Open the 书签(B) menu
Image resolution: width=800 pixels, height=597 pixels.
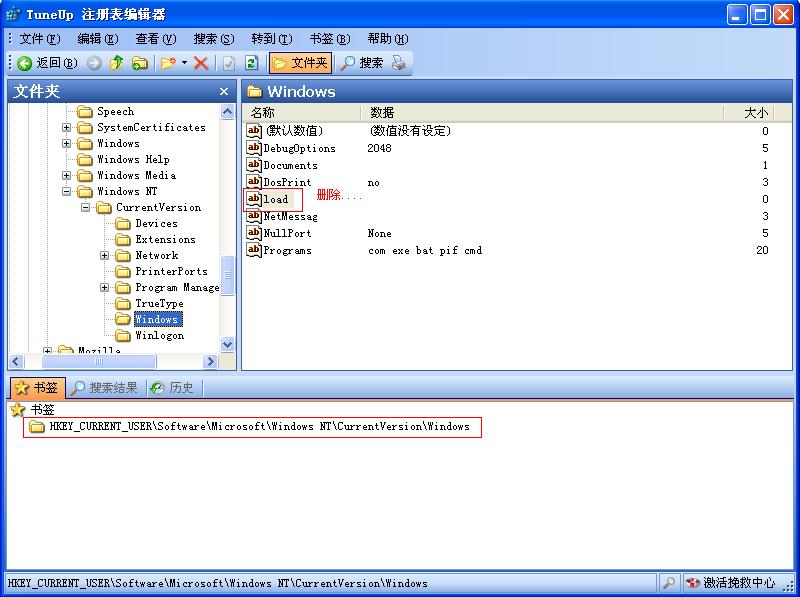point(330,39)
